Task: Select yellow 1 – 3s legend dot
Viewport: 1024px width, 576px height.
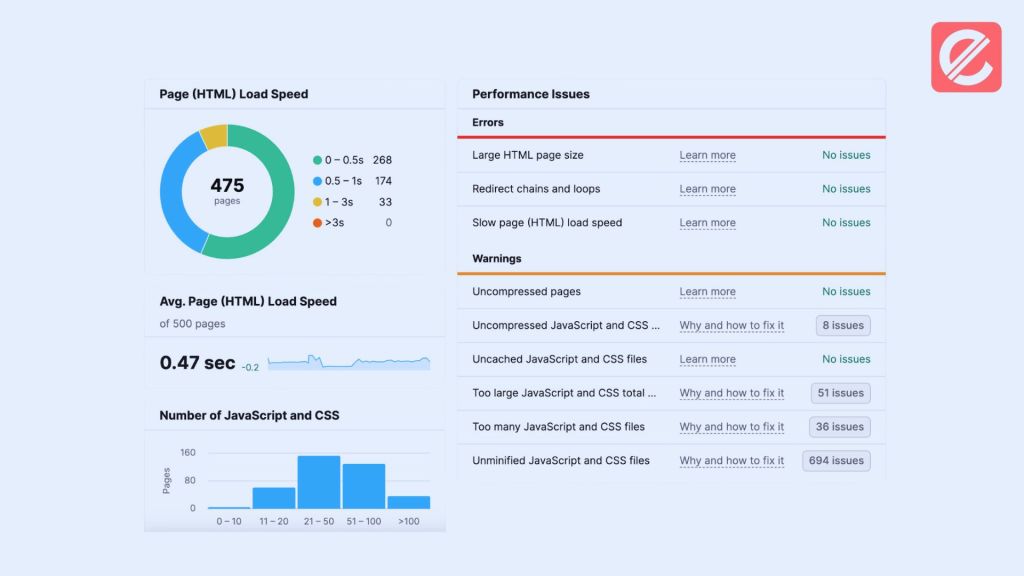Action: (x=317, y=202)
